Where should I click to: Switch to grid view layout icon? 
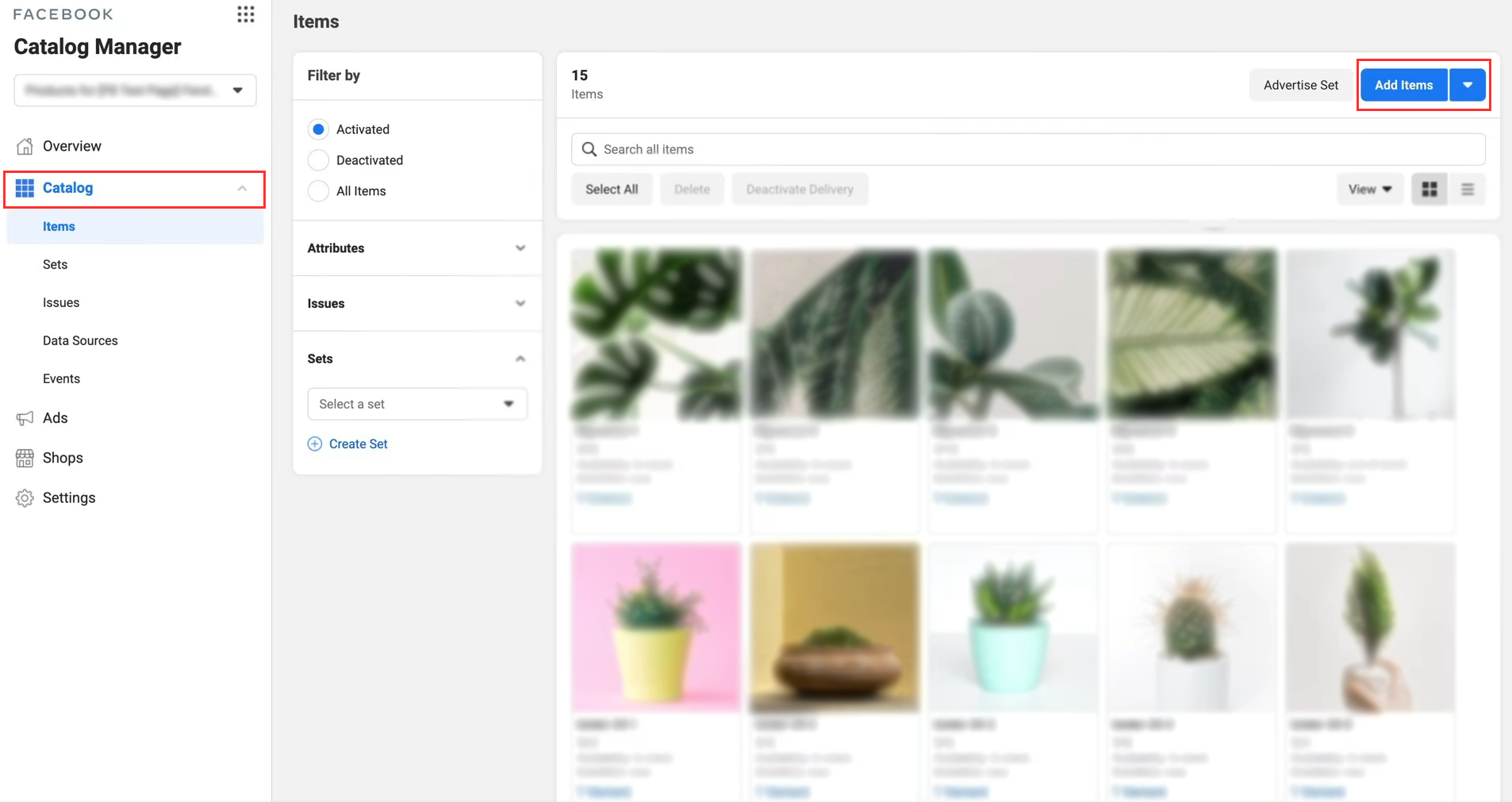tap(1429, 189)
